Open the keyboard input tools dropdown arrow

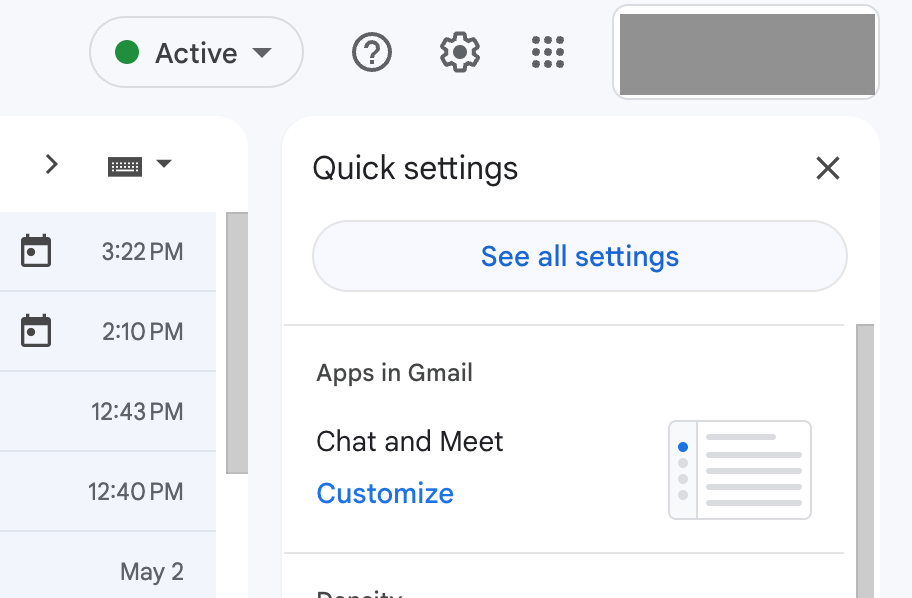[x=164, y=163]
